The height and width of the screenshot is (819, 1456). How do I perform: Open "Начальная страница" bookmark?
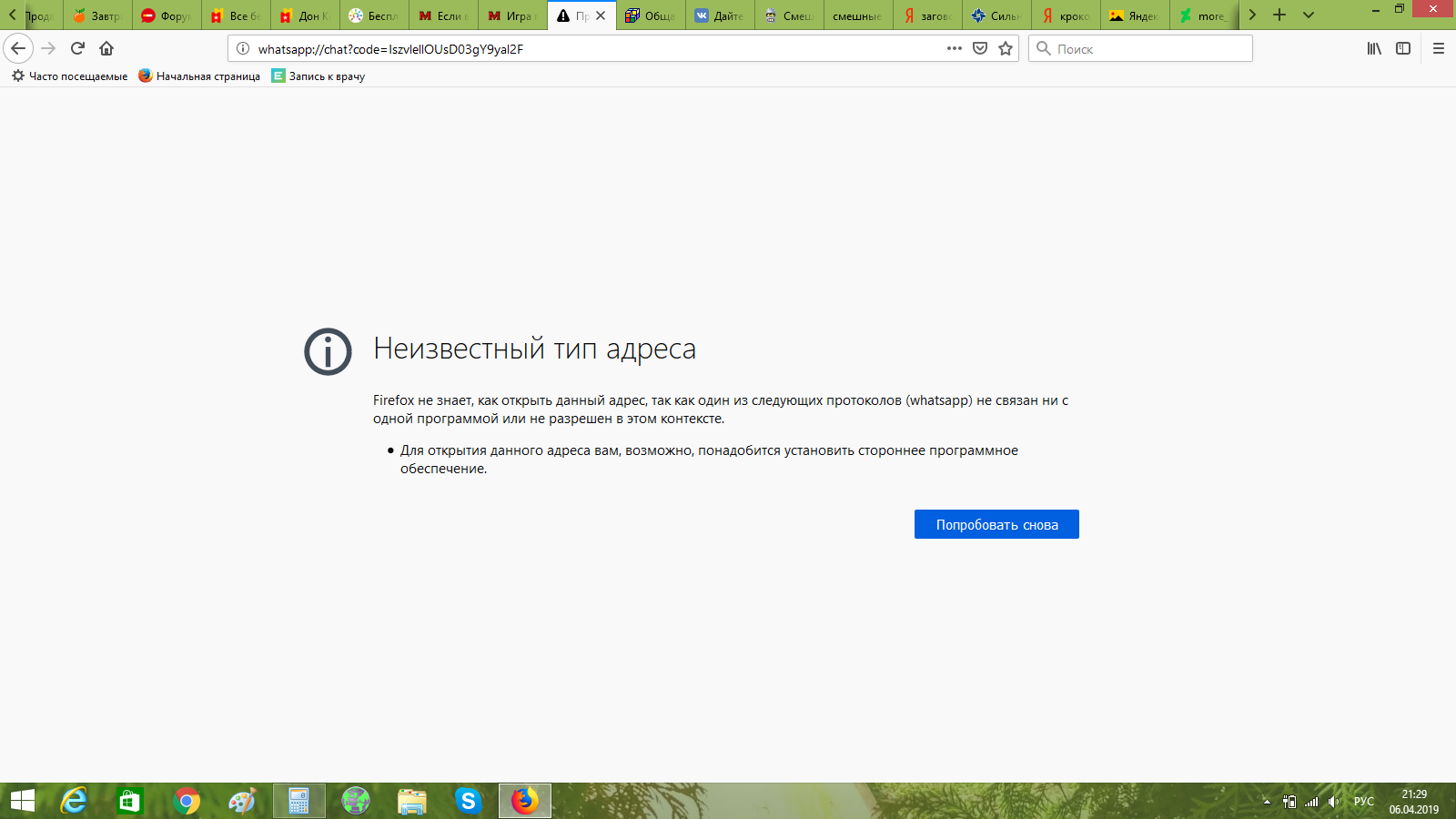(199, 76)
